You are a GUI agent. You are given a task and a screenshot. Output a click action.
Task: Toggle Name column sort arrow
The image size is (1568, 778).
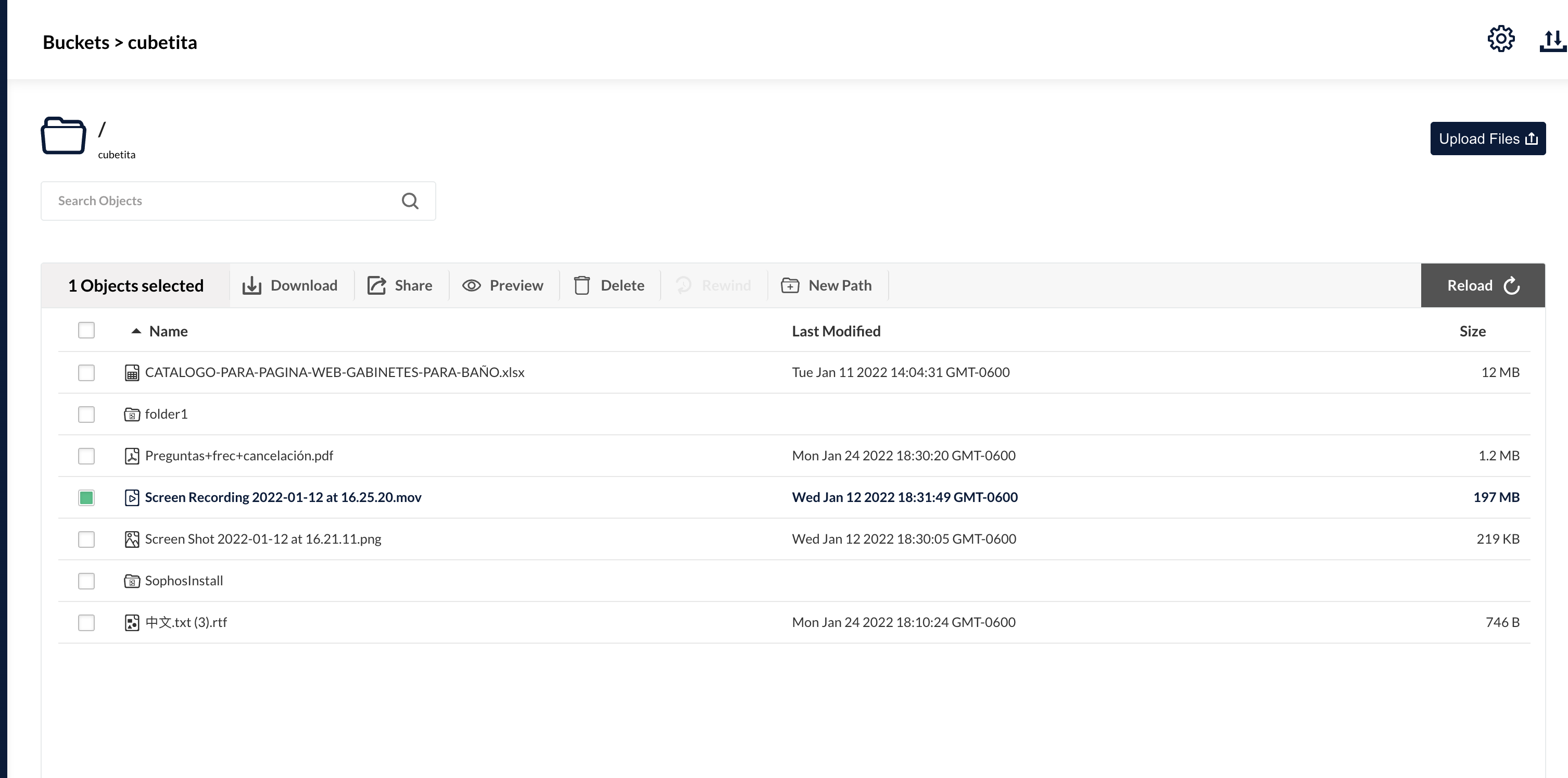pos(136,331)
